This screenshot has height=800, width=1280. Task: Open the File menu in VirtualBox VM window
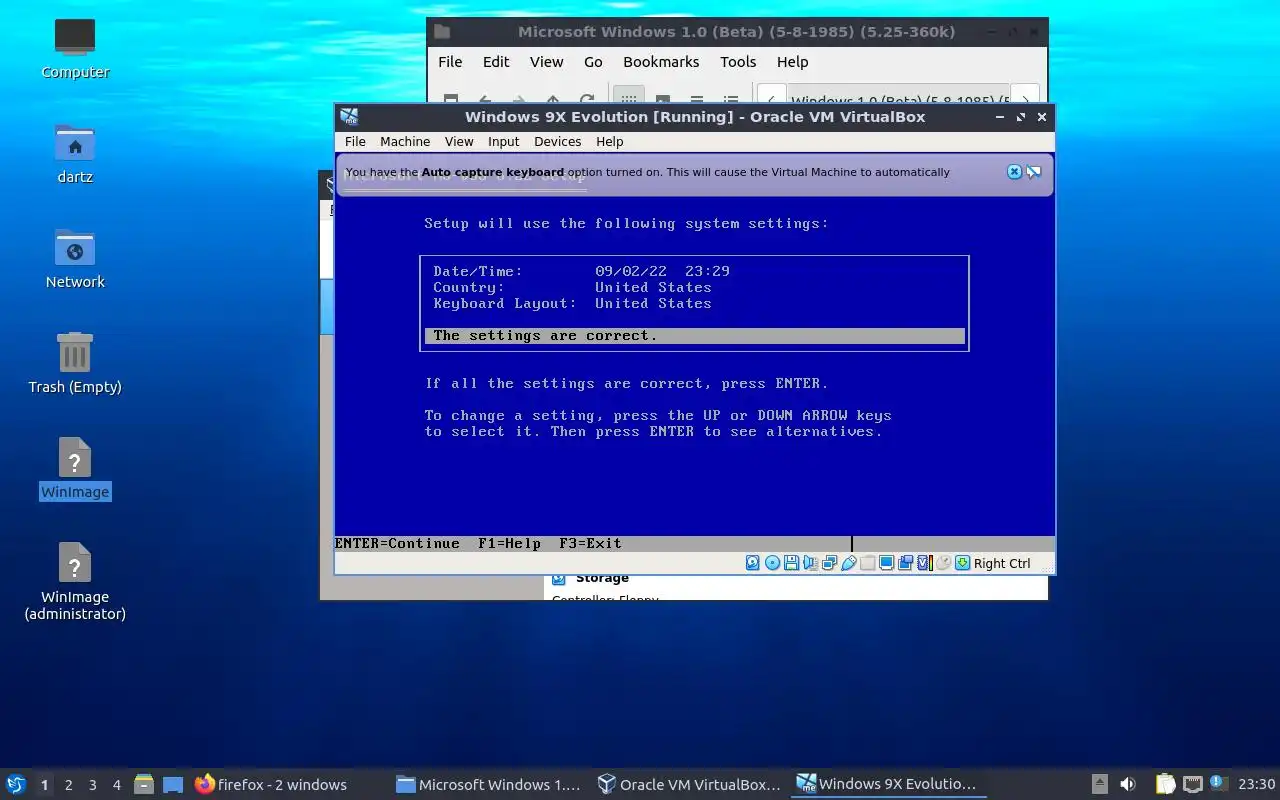[355, 141]
